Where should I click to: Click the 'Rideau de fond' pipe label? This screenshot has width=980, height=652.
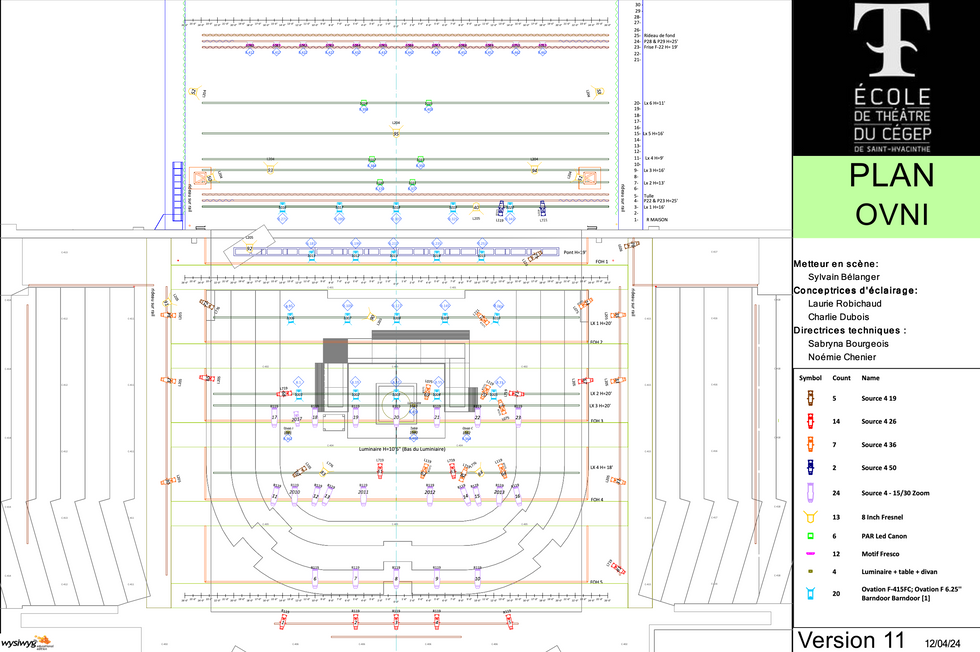pyautogui.click(x=659, y=36)
